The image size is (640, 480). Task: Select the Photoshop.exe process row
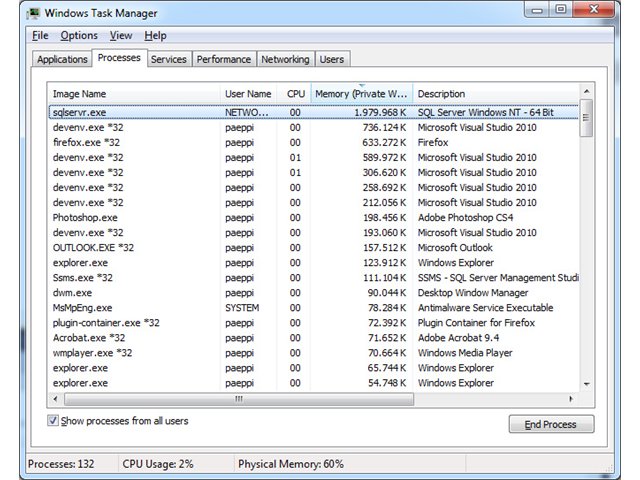[x=313, y=218]
